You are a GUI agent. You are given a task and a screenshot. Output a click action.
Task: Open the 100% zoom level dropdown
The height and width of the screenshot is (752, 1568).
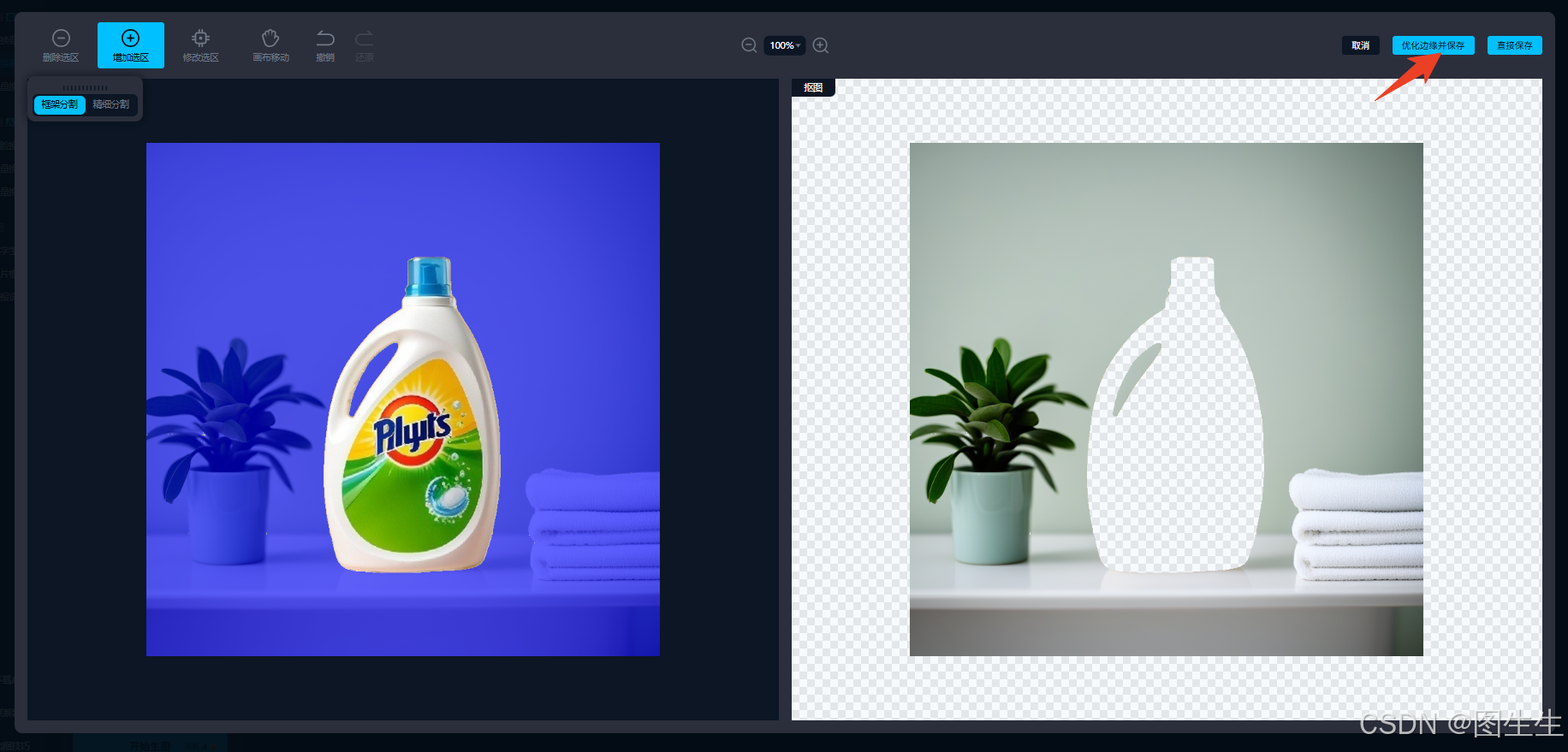(785, 45)
